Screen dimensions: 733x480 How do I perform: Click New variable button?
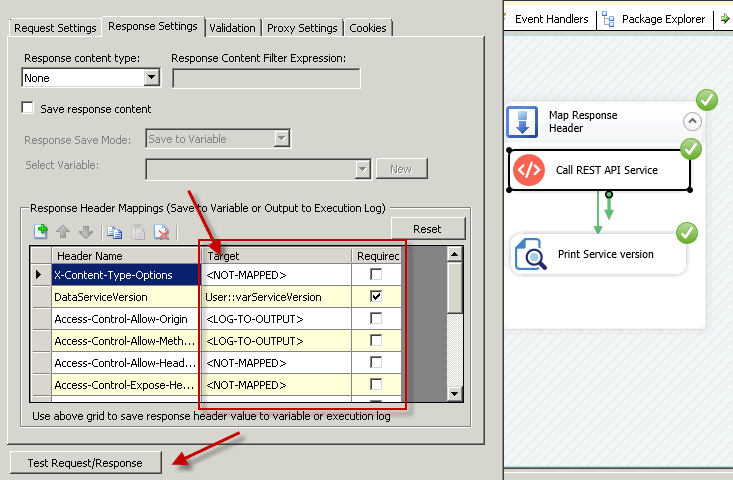point(401,169)
